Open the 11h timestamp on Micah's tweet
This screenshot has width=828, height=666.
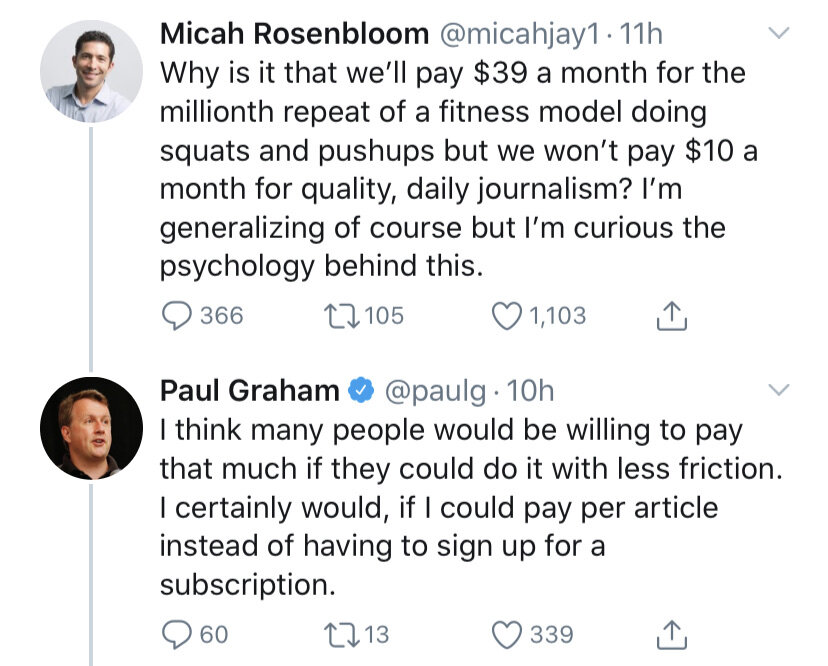point(642,34)
